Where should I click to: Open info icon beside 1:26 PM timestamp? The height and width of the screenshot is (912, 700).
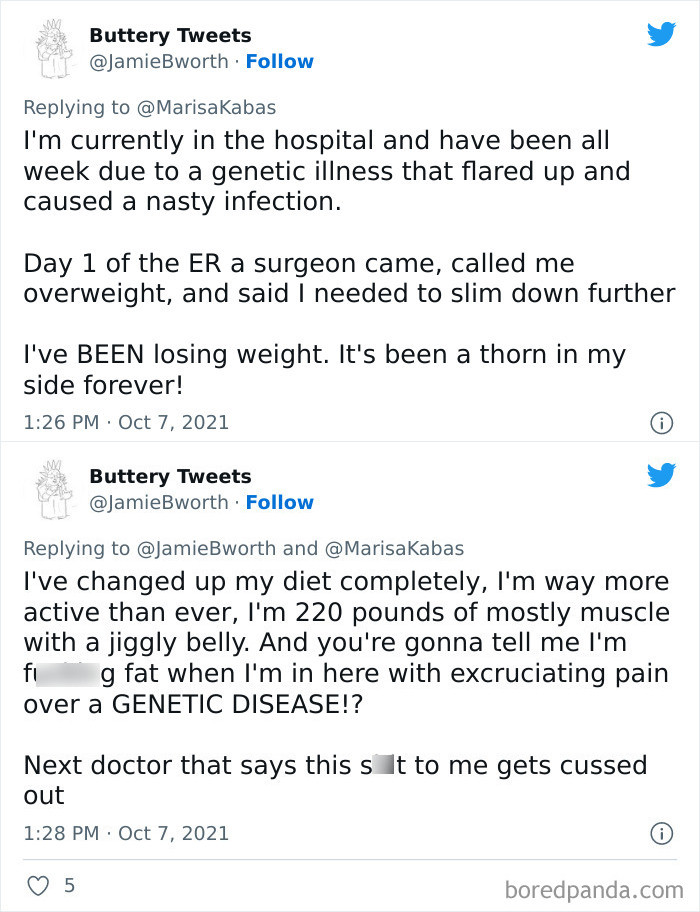[x=660, y=423]
